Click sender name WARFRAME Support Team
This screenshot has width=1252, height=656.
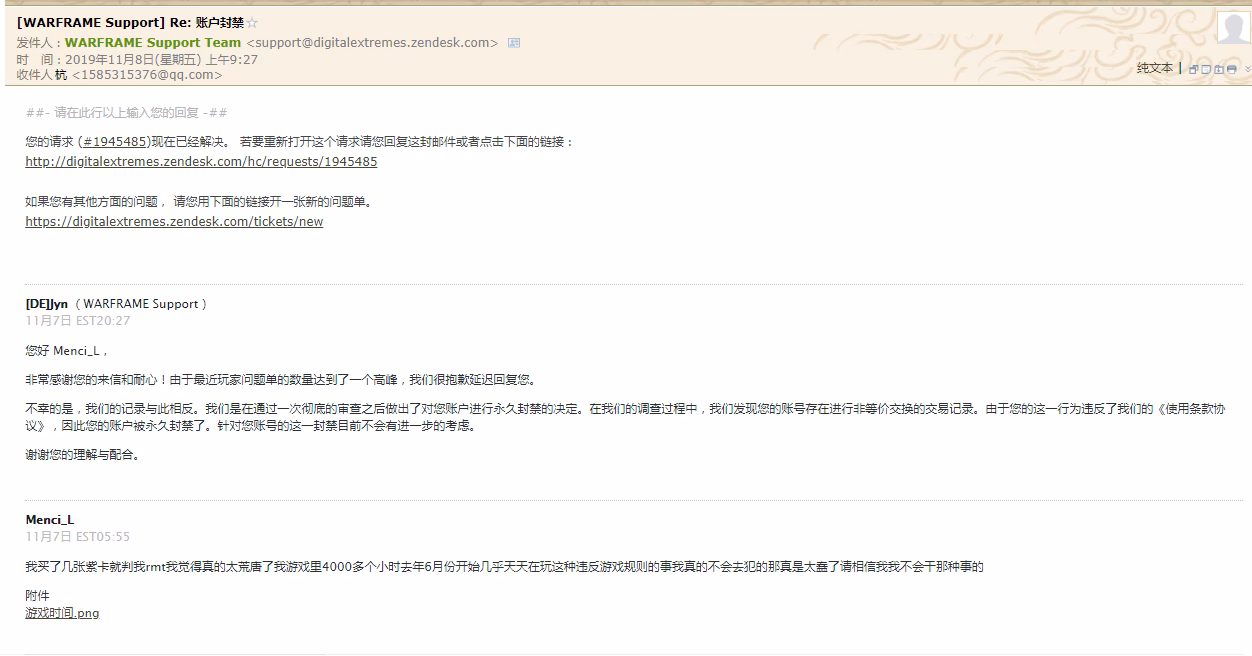153,43
